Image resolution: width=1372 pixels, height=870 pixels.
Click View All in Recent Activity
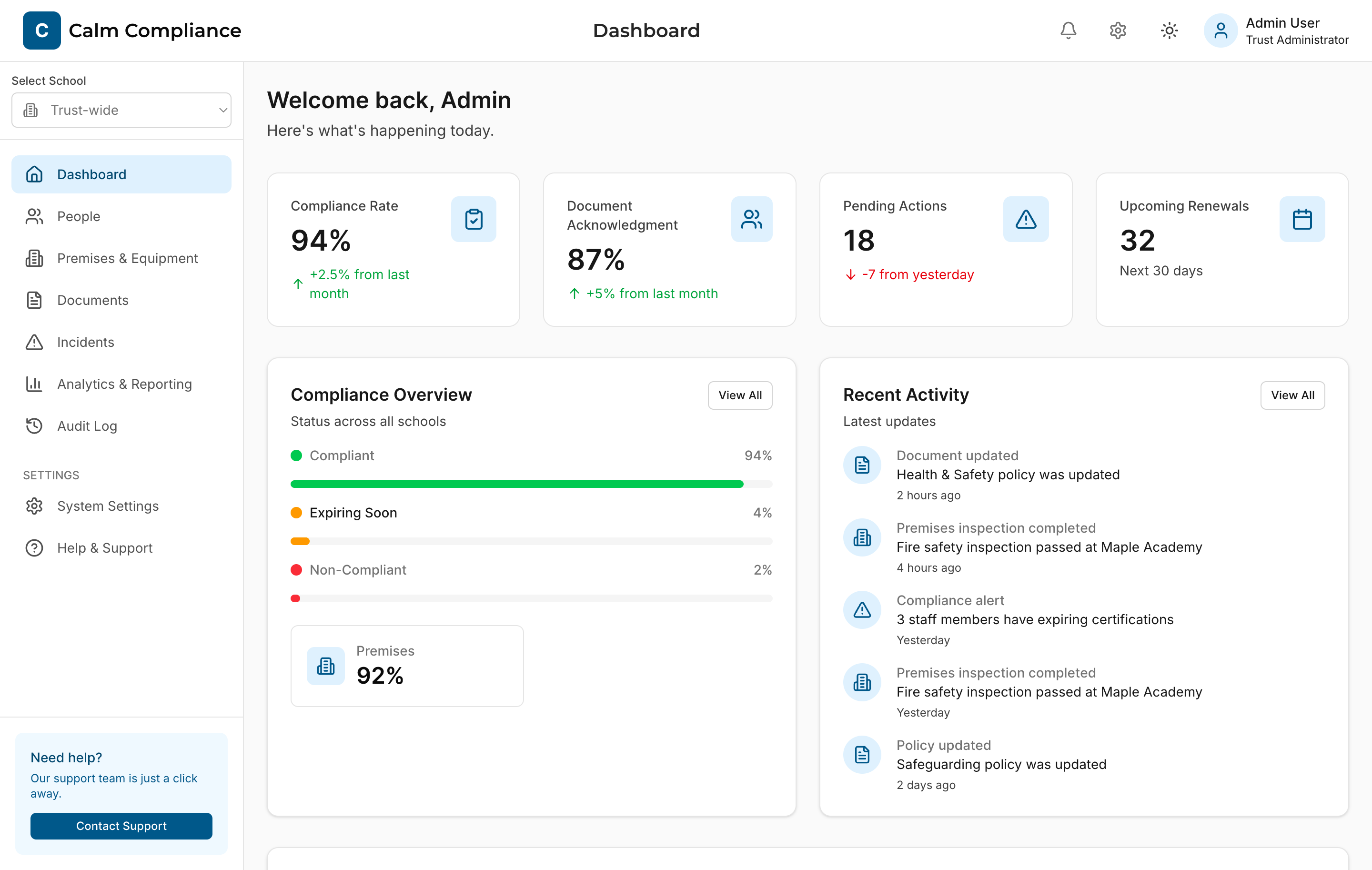1292,395
